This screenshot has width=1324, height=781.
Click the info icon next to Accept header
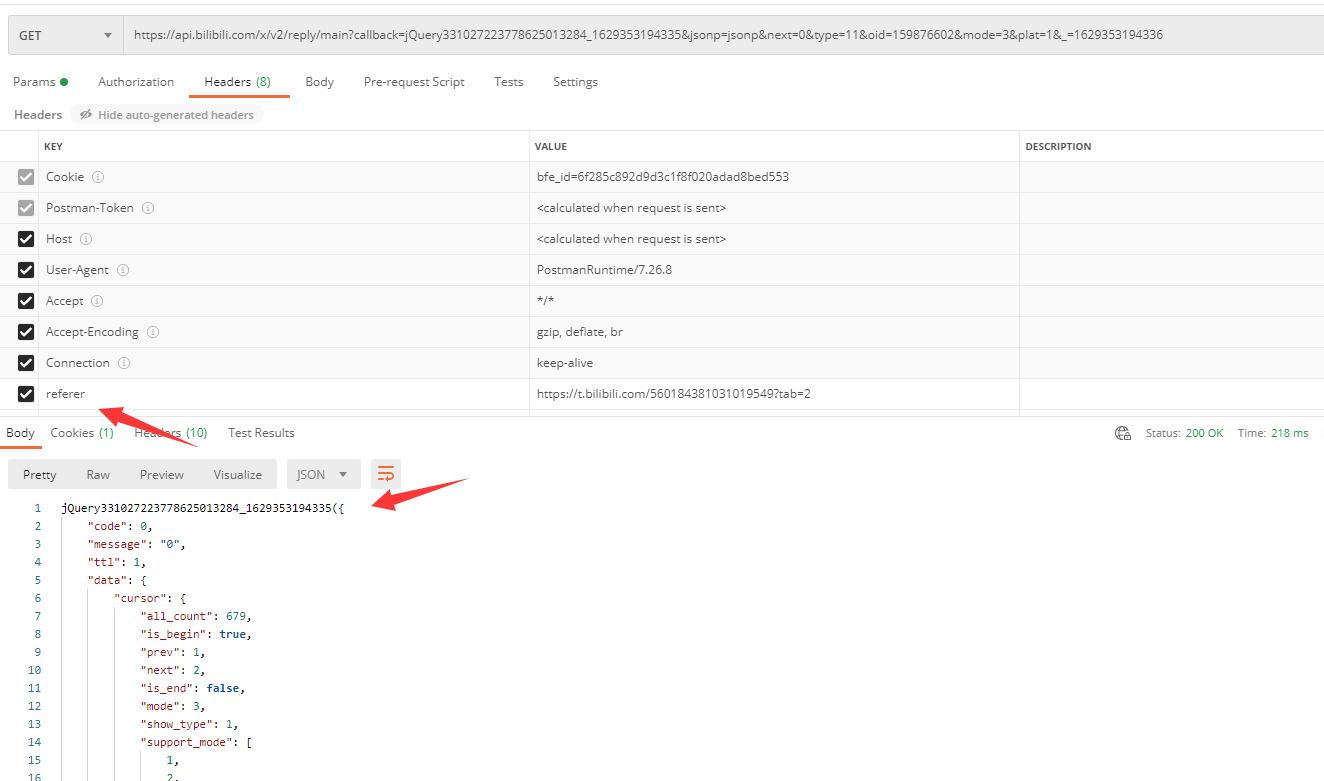[x=97, y=300]
